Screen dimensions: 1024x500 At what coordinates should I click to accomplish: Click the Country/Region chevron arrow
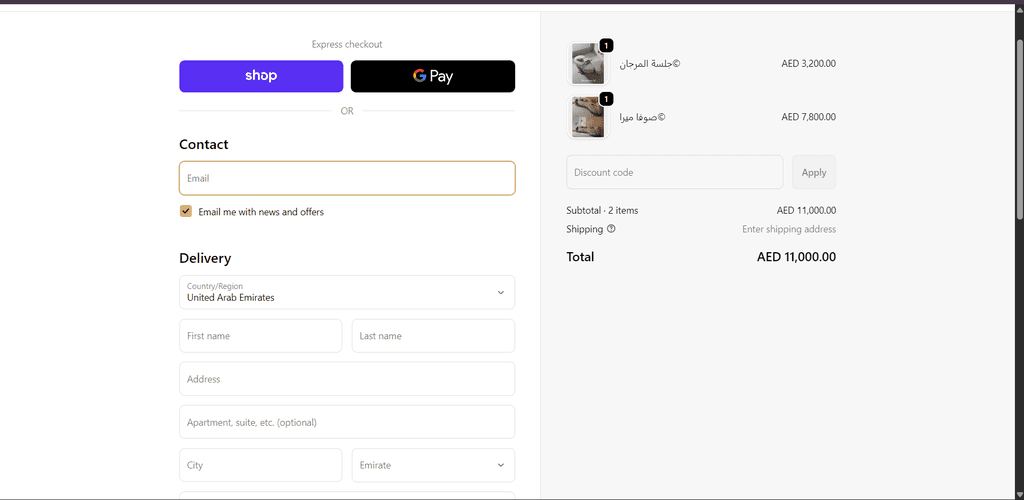[501, 292]
